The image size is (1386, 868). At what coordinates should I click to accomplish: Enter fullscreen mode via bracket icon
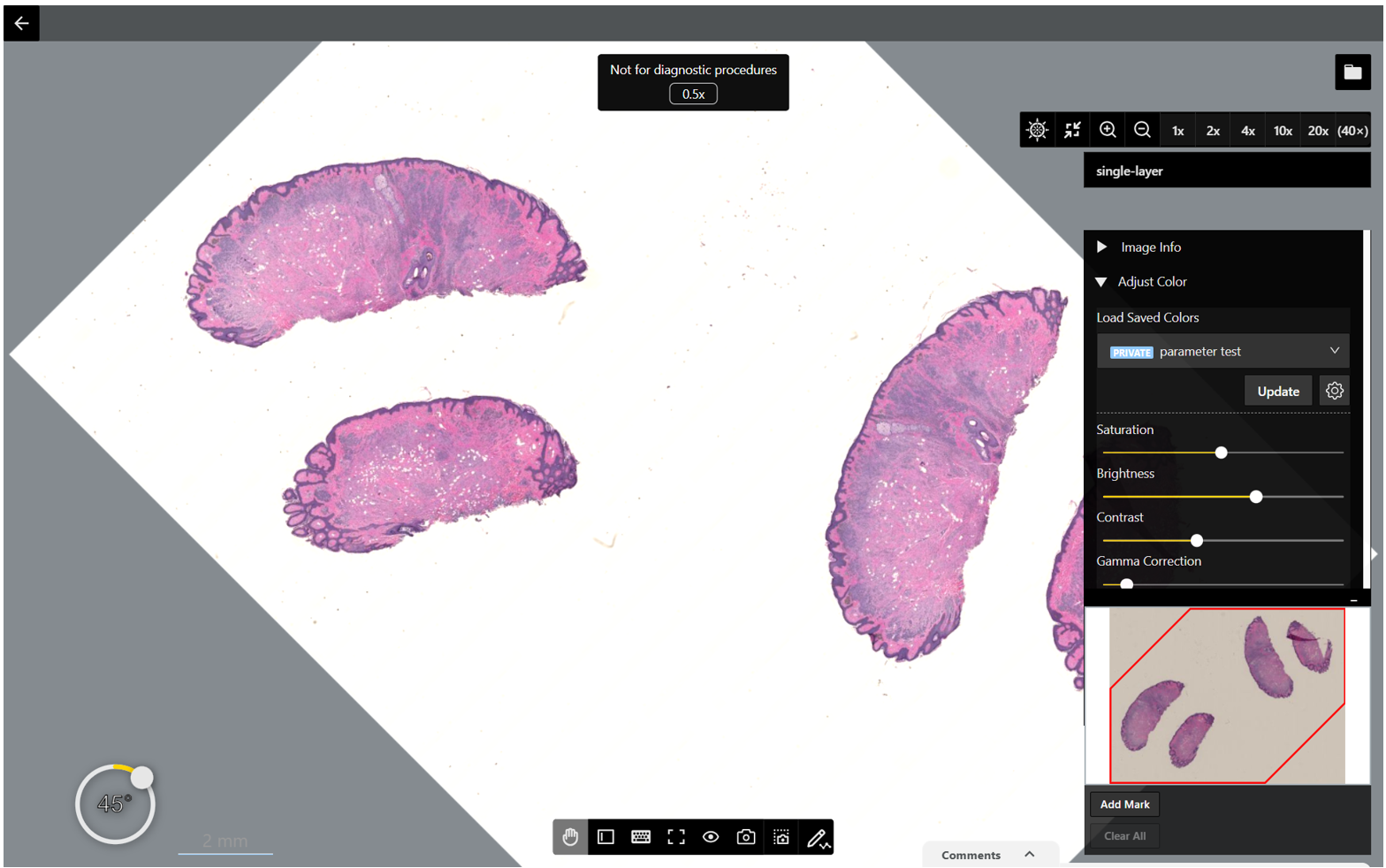(676, 837)
